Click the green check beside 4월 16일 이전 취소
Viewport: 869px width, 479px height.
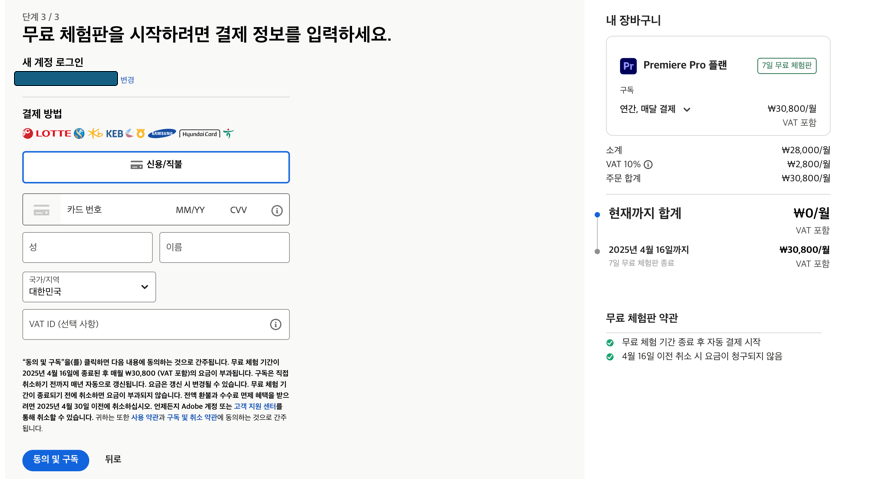[x=610, y=356]
